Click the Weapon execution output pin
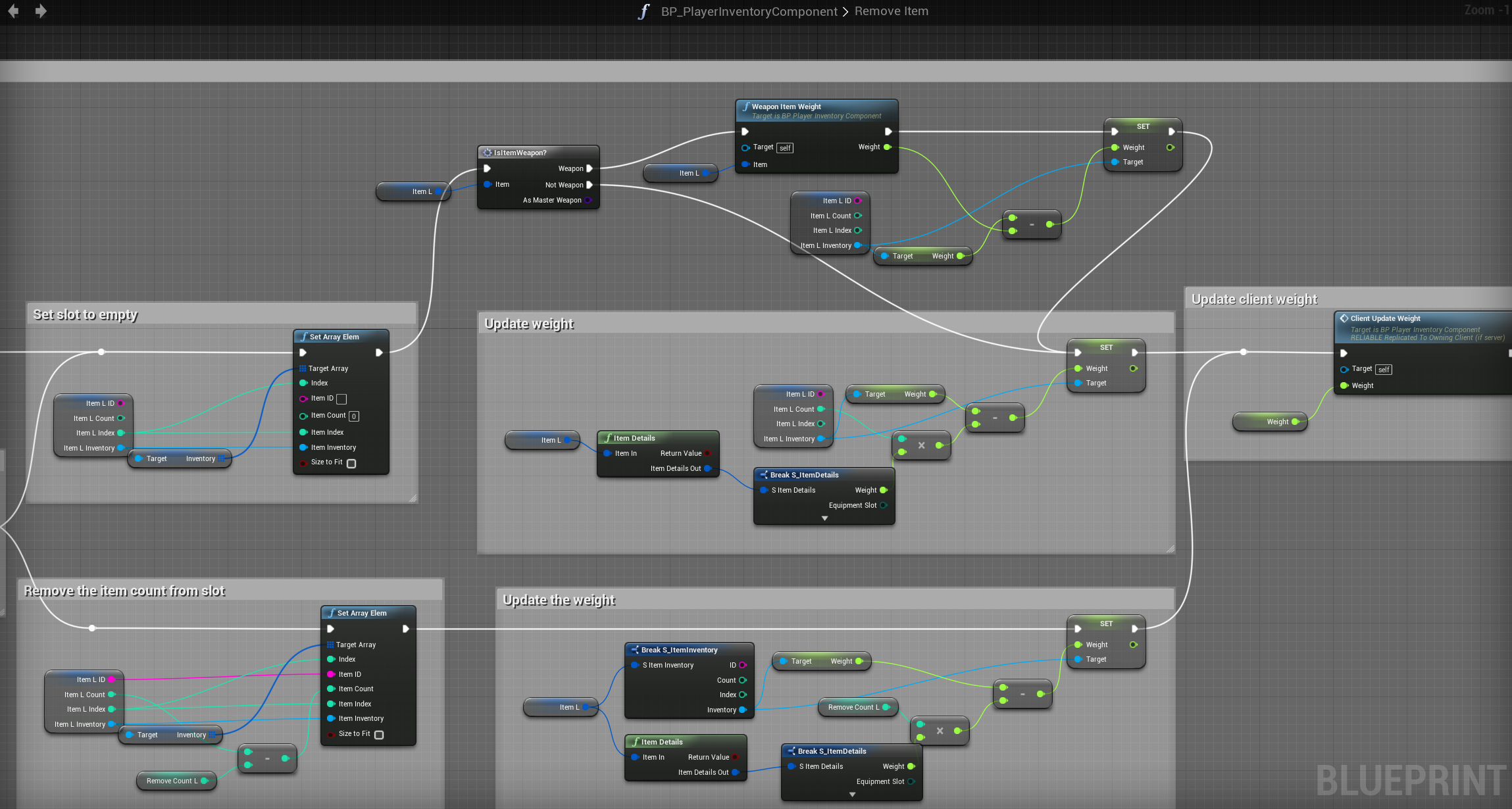The width and height of the screenshot is (1512, 809). (590, 168)
